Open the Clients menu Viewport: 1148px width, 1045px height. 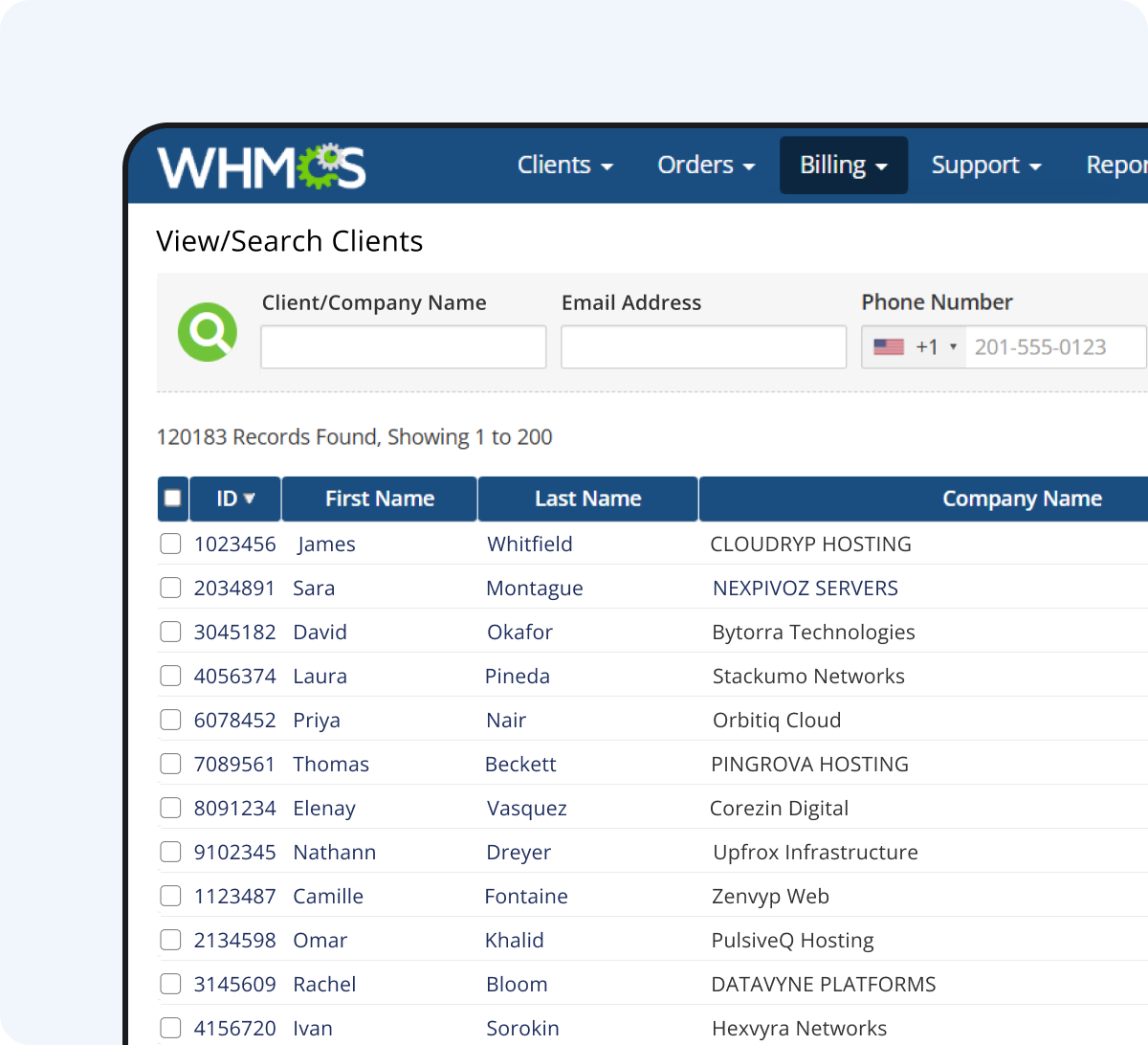[565, 165]
